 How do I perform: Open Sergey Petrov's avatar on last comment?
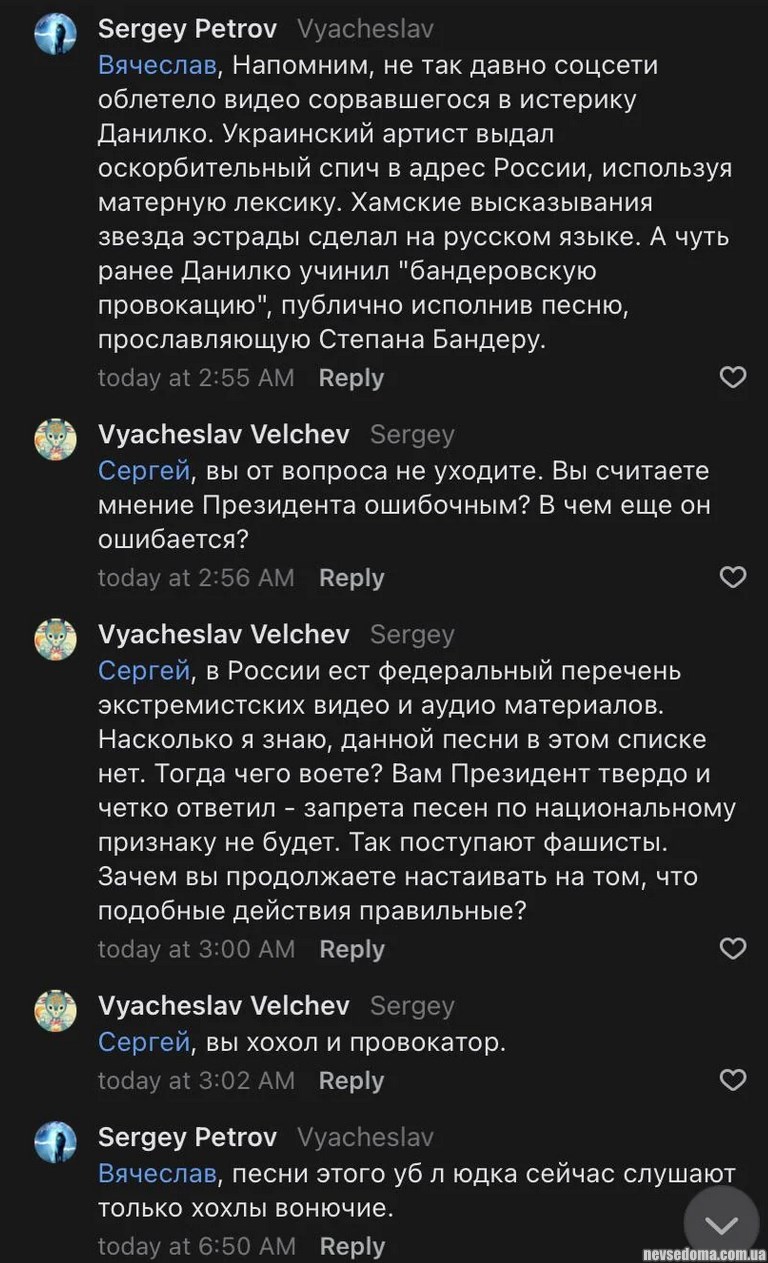pyautogui.click(x=56, y=1143)
